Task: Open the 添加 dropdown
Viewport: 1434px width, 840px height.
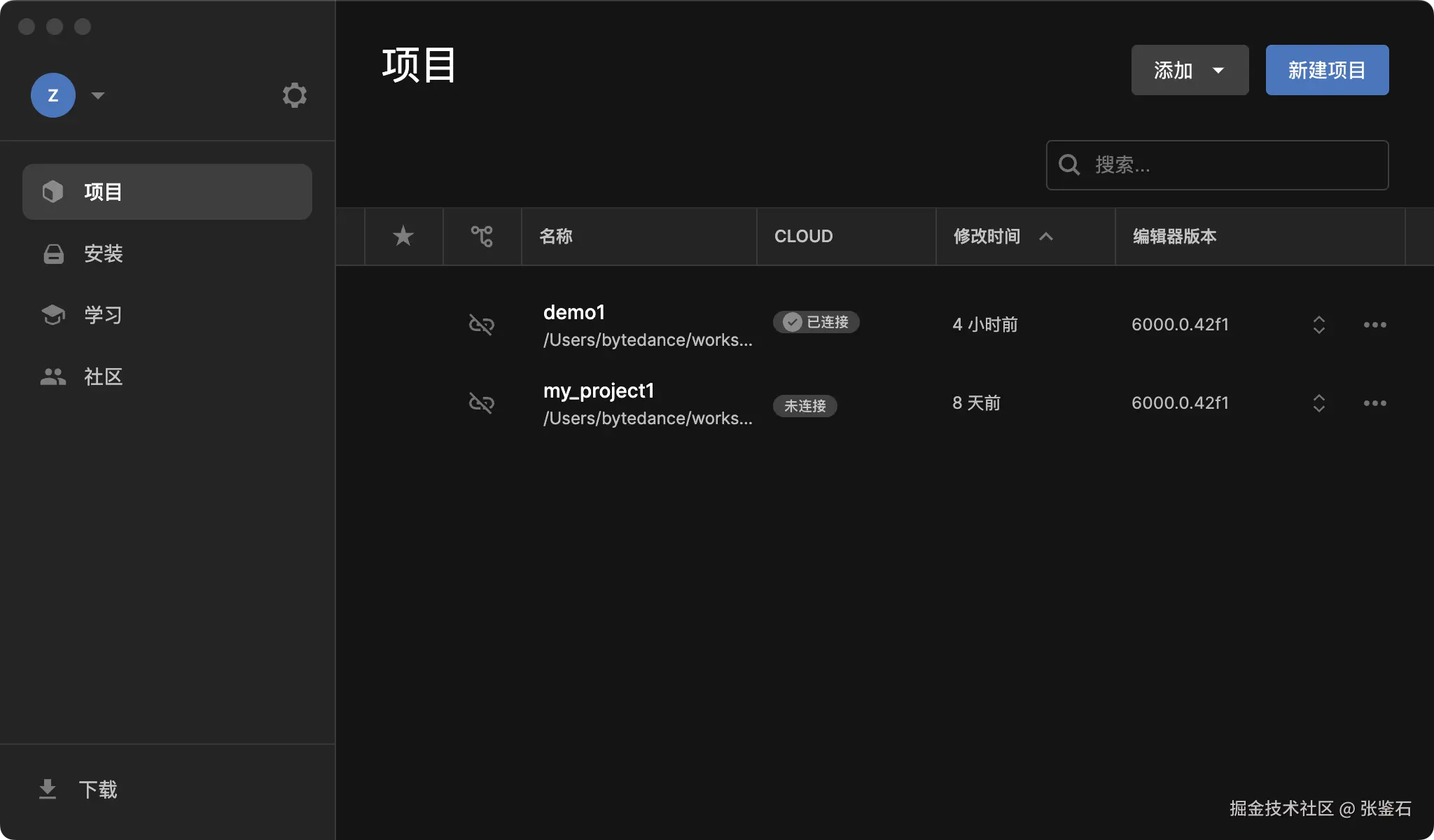Action: pyautogui.click(x=1188, y=69)
